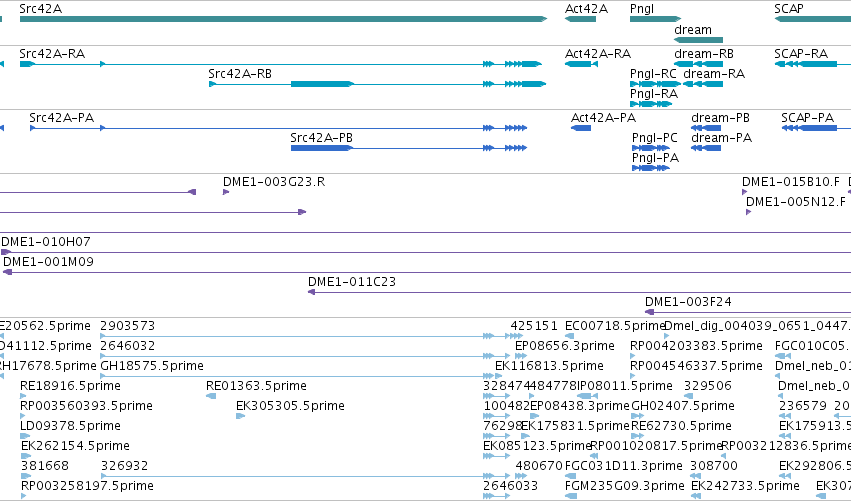The width and height of the screenshot is (851, 501).
Task: Click the EP08438.3prime EST label
Action: 580,406
